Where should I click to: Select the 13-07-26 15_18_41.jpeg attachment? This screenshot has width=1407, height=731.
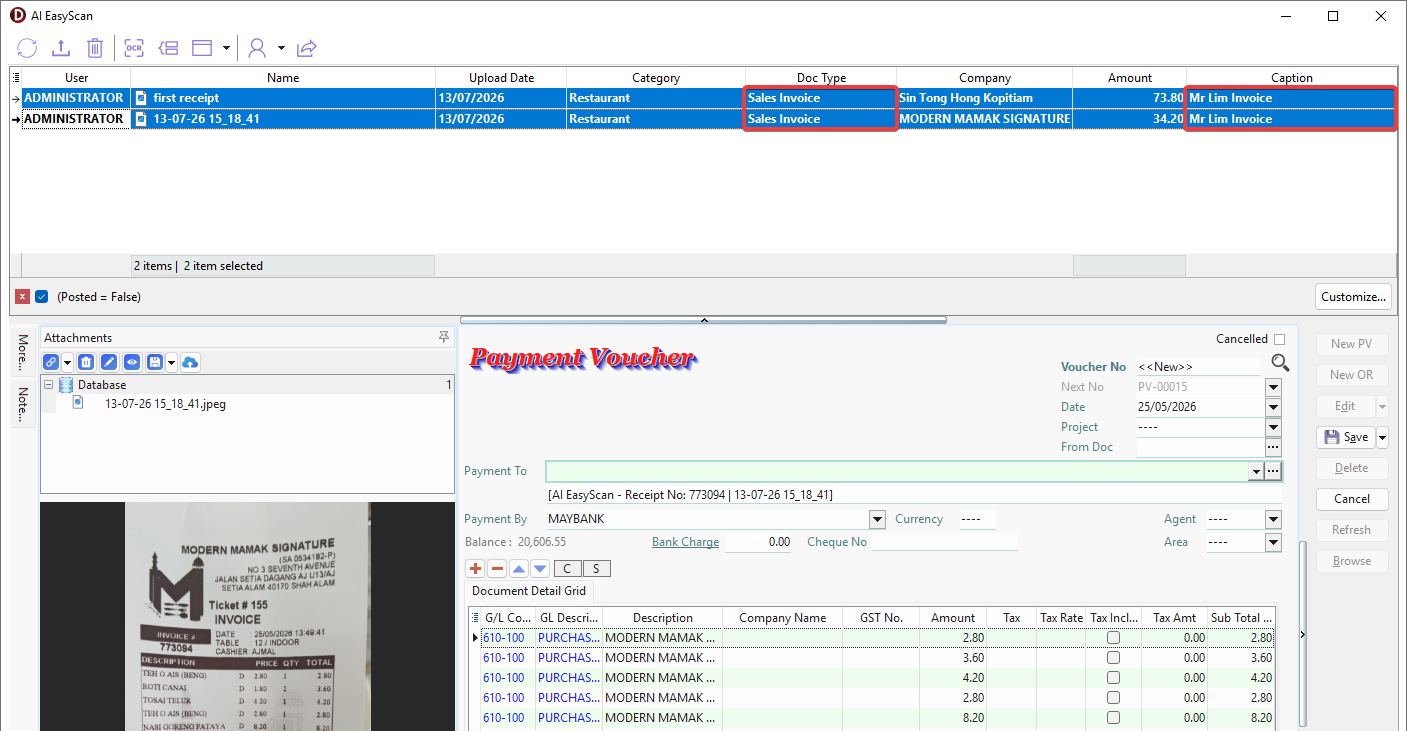tap(165, 404)
